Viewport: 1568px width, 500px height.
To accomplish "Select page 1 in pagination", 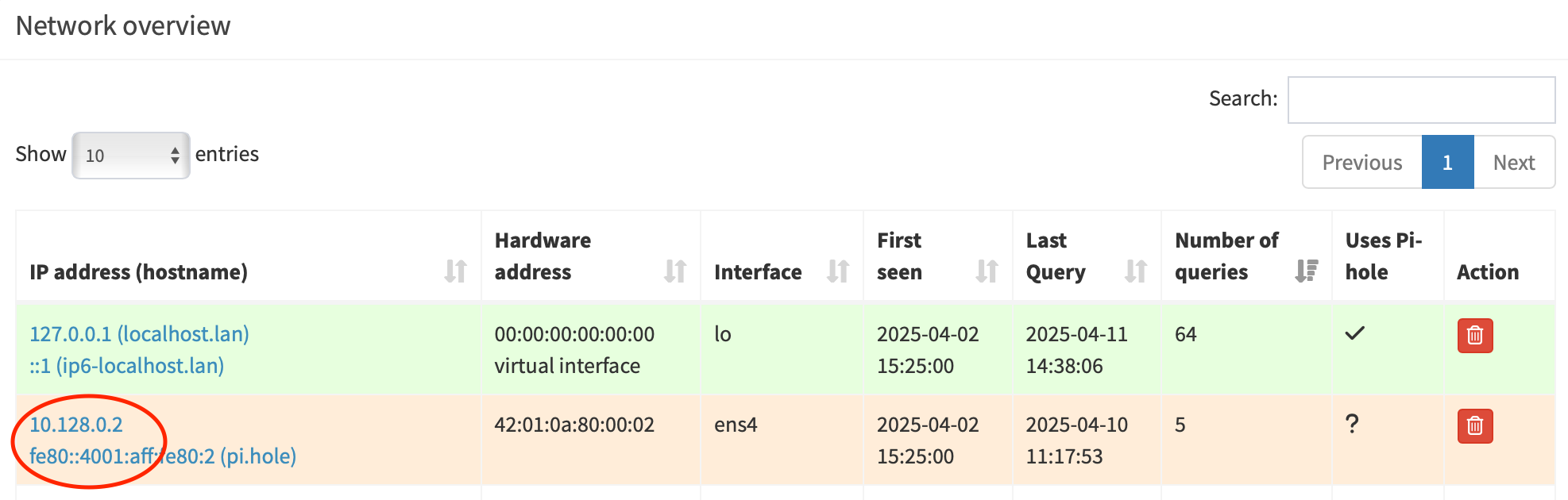I will 1447,163.
